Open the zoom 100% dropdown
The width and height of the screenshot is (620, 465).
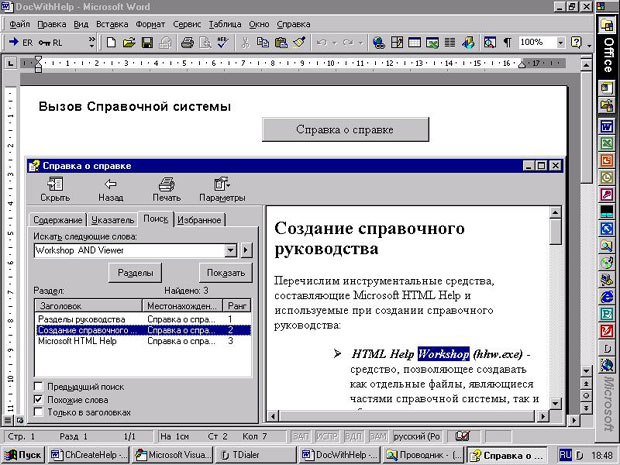tap(561, 42)
